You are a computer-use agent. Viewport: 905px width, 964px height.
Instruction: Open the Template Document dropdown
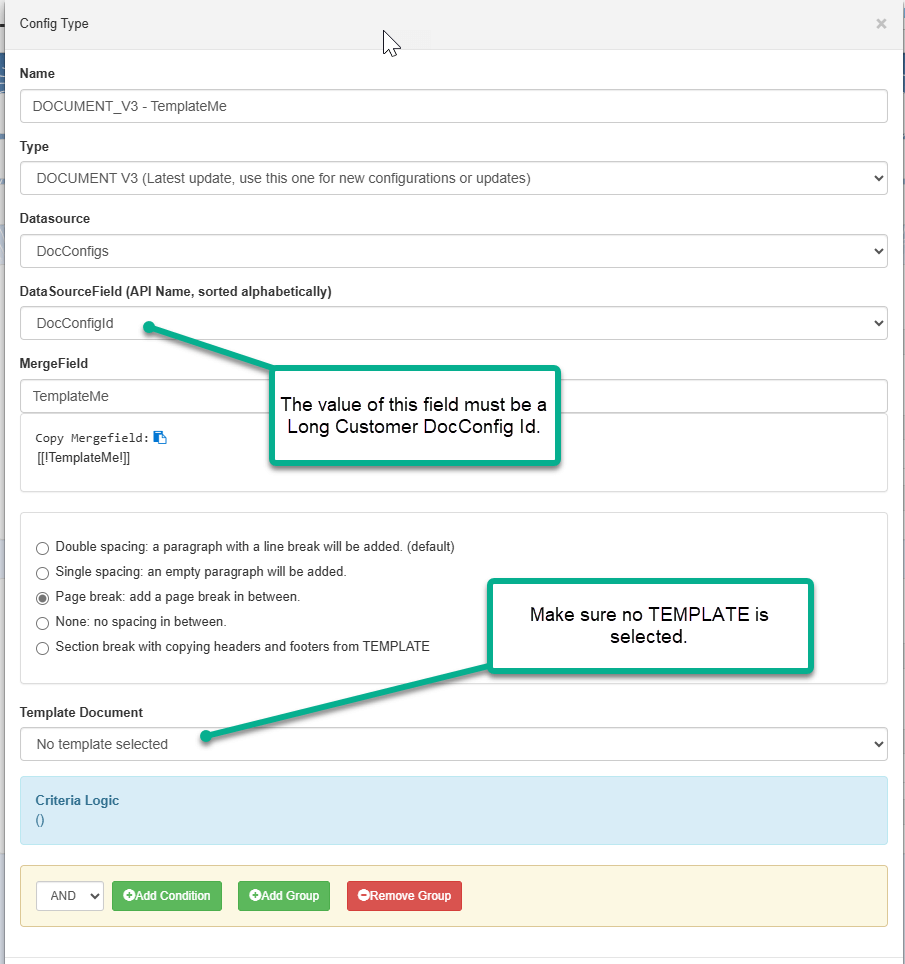(x=454, y=744)
